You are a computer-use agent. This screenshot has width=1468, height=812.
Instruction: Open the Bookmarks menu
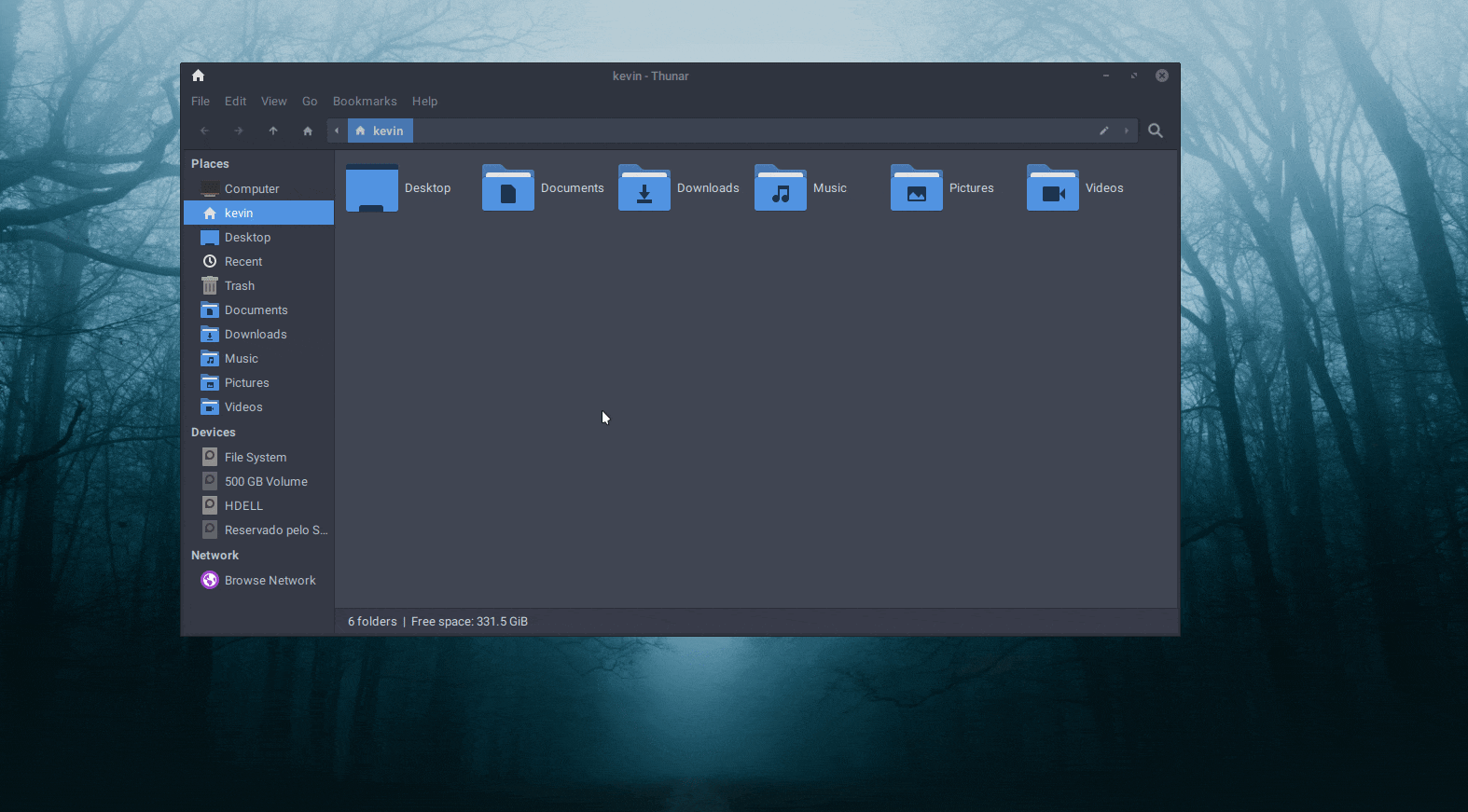[365, 102]
